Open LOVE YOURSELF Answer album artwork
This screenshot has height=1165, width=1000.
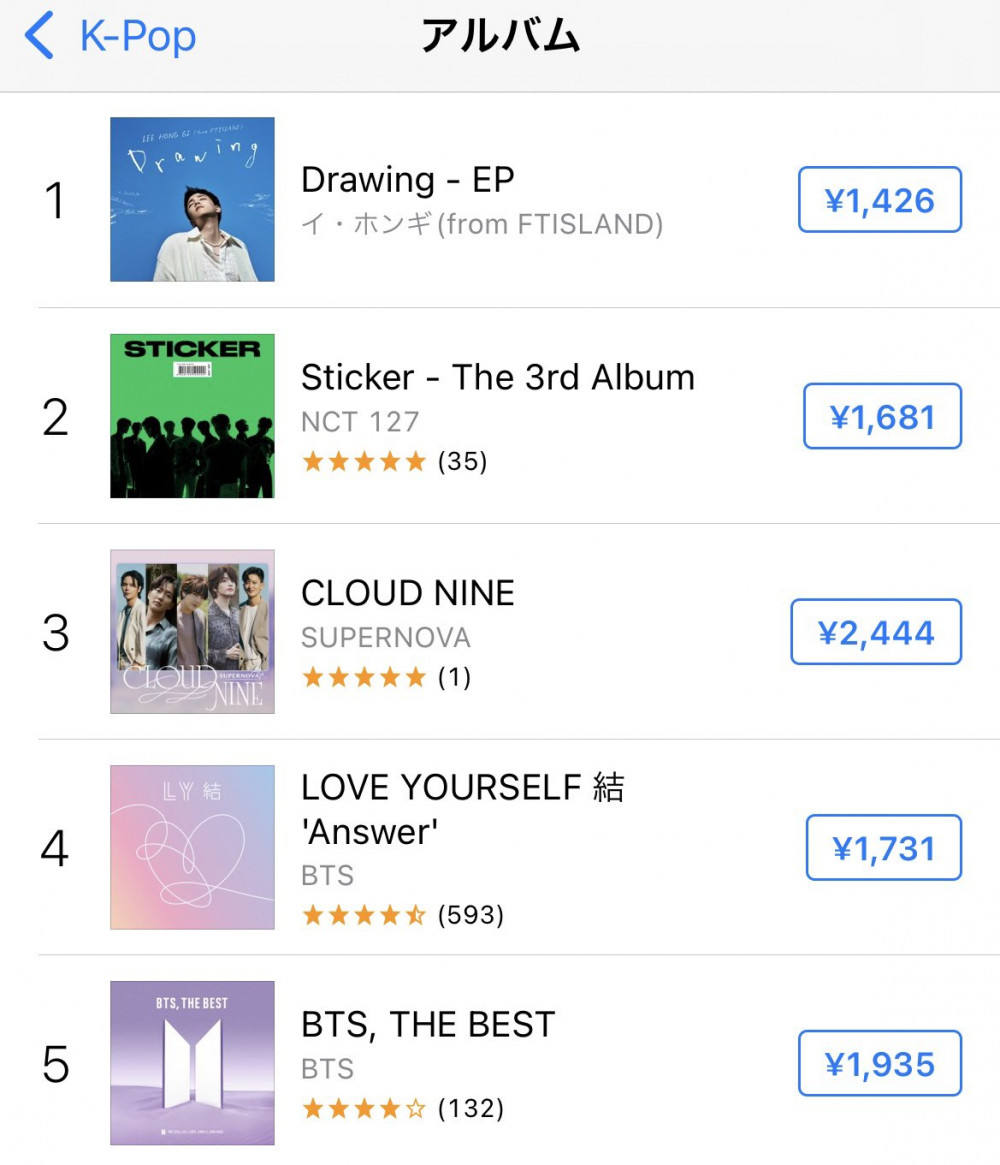pos(192,847)
